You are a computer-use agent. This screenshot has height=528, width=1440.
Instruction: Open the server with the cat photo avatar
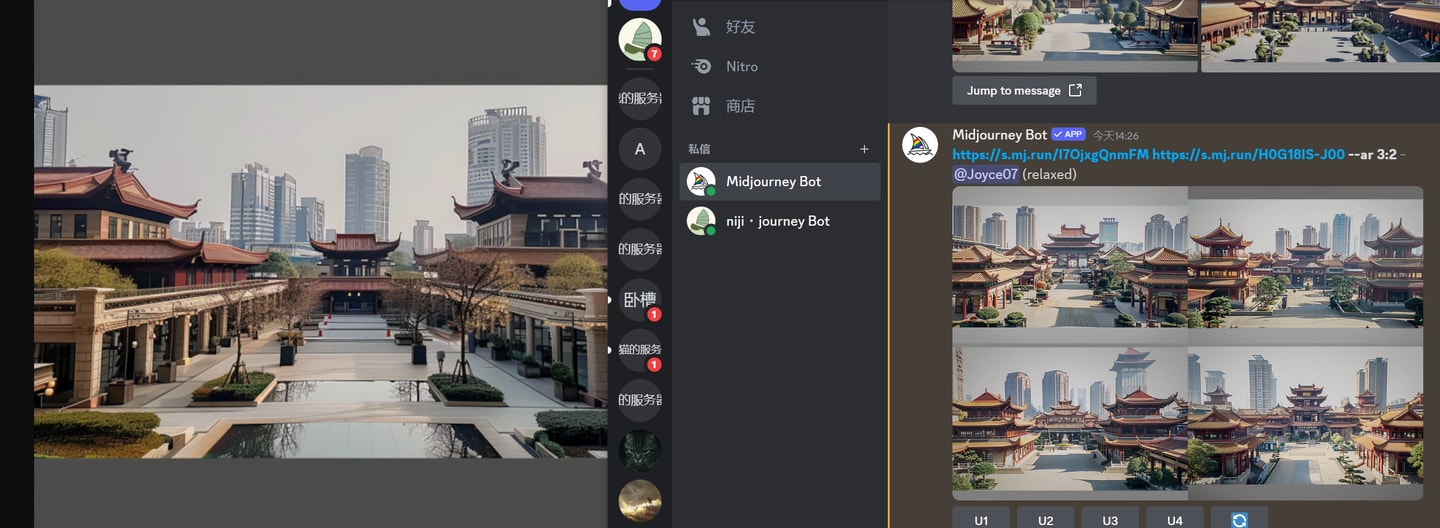pos(640,450)
